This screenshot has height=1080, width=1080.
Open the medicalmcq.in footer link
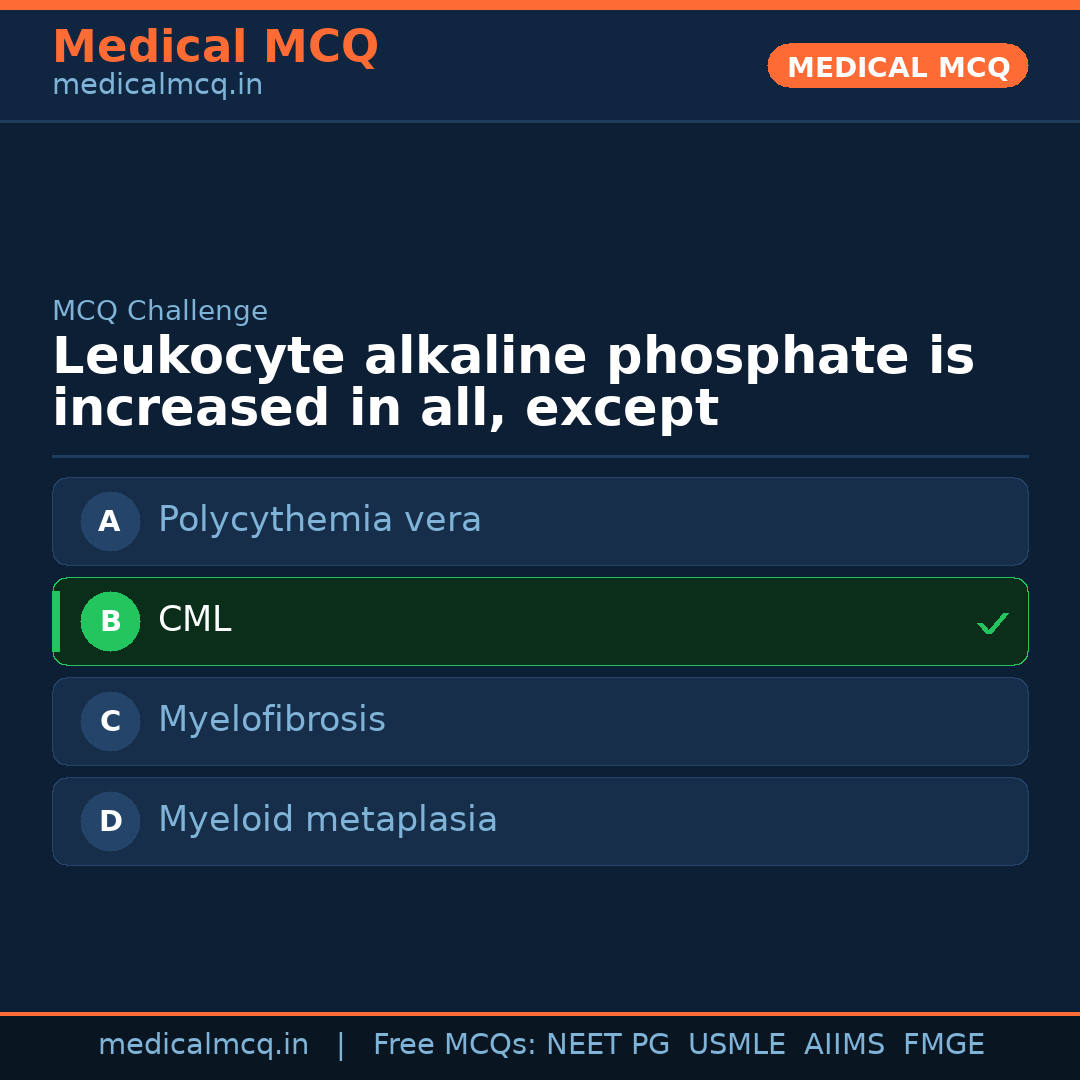click(x=203, y=1045)
